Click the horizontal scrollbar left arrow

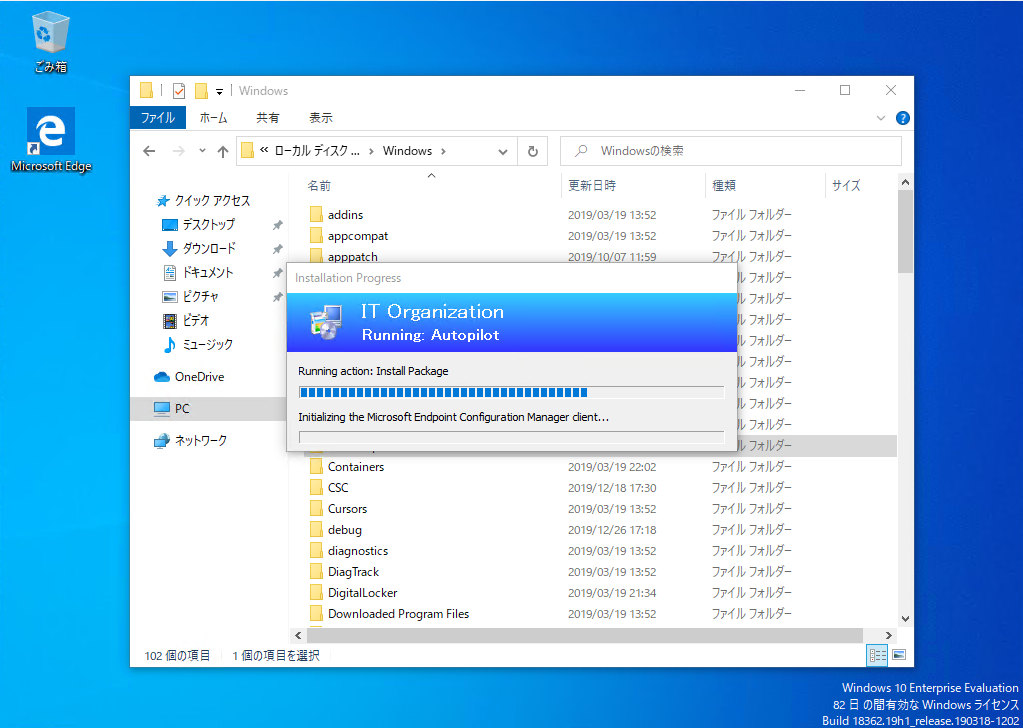(297, 635)
